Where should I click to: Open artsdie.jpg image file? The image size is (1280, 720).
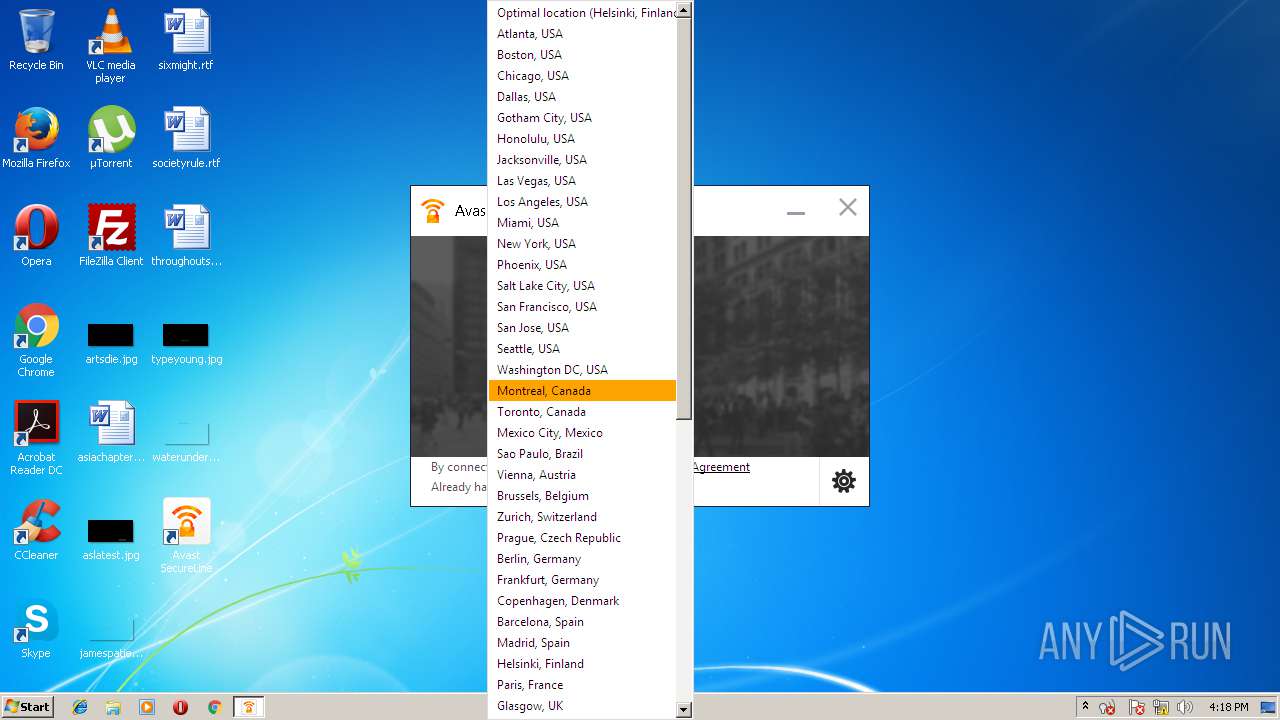[111, 343]
